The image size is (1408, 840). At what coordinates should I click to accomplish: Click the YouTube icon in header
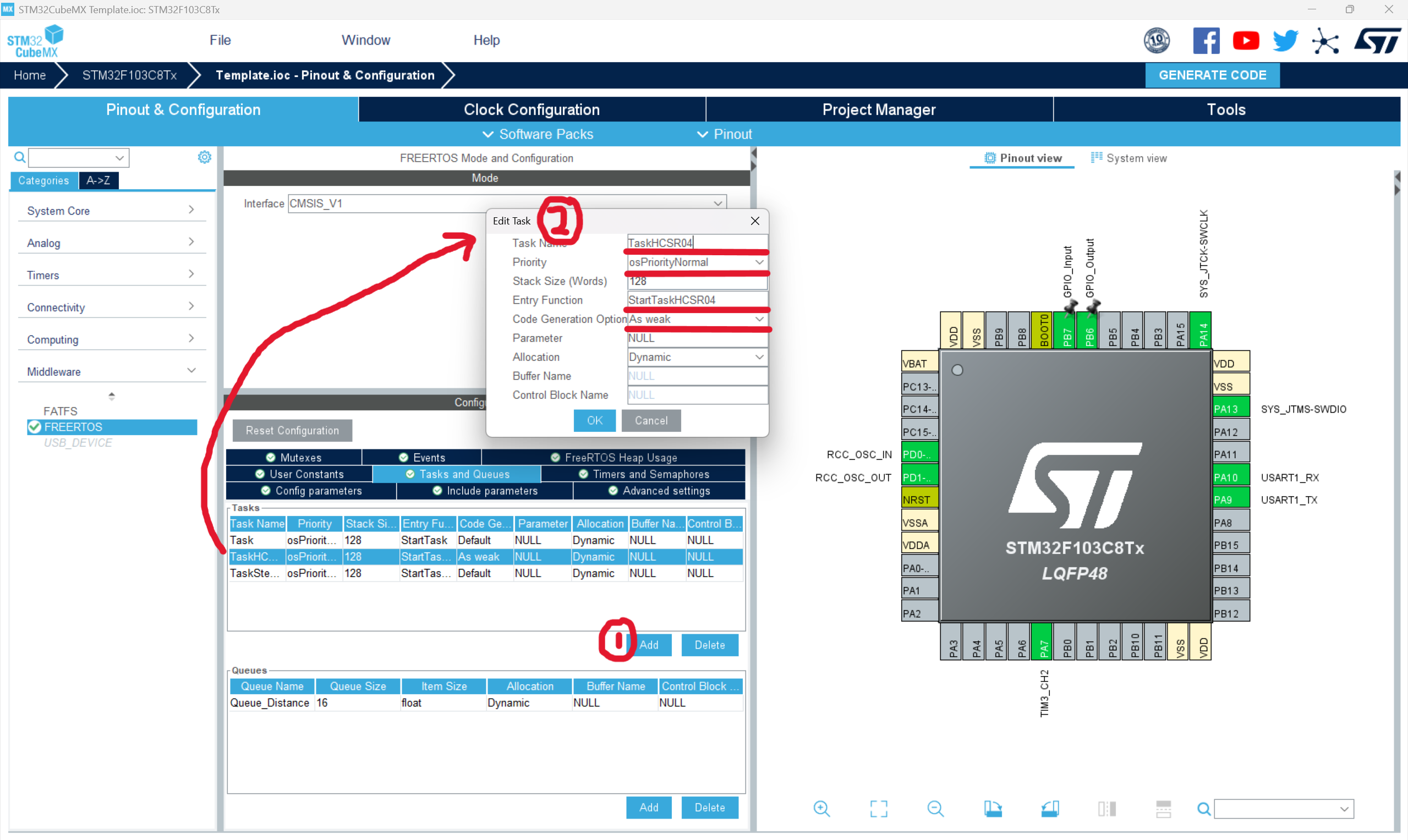1246,41
